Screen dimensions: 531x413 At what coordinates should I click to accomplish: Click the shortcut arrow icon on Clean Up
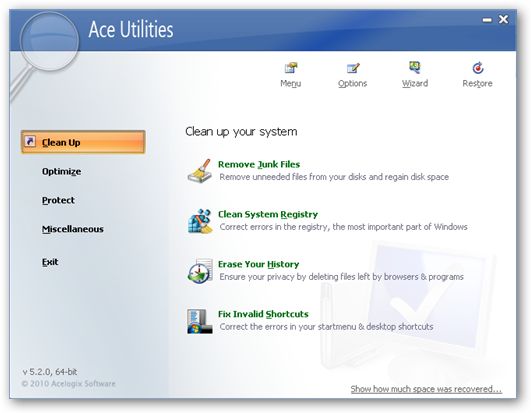(30, 141)
